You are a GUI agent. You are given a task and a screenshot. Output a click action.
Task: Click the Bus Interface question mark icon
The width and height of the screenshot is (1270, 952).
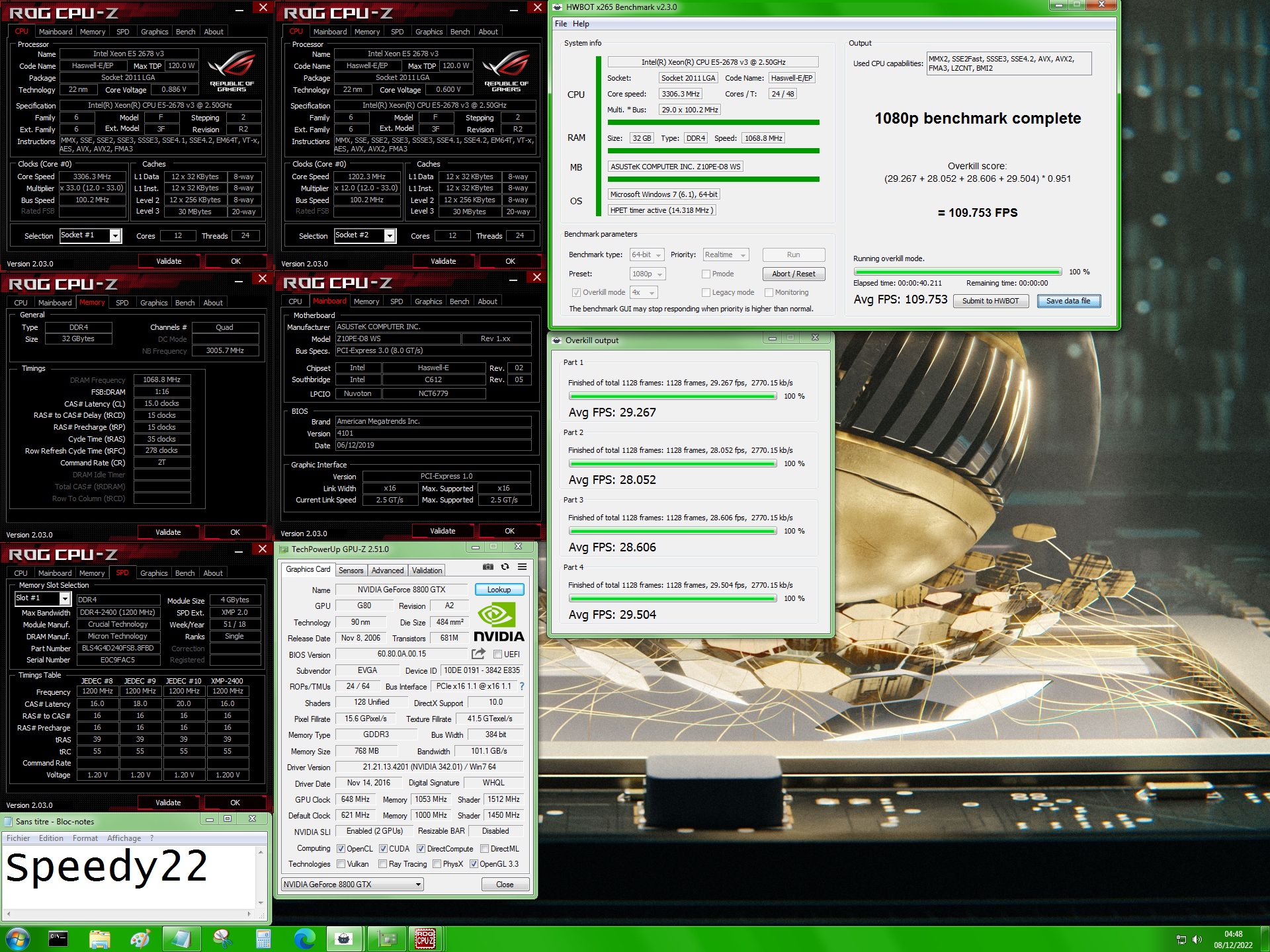[x=521, y=686]
